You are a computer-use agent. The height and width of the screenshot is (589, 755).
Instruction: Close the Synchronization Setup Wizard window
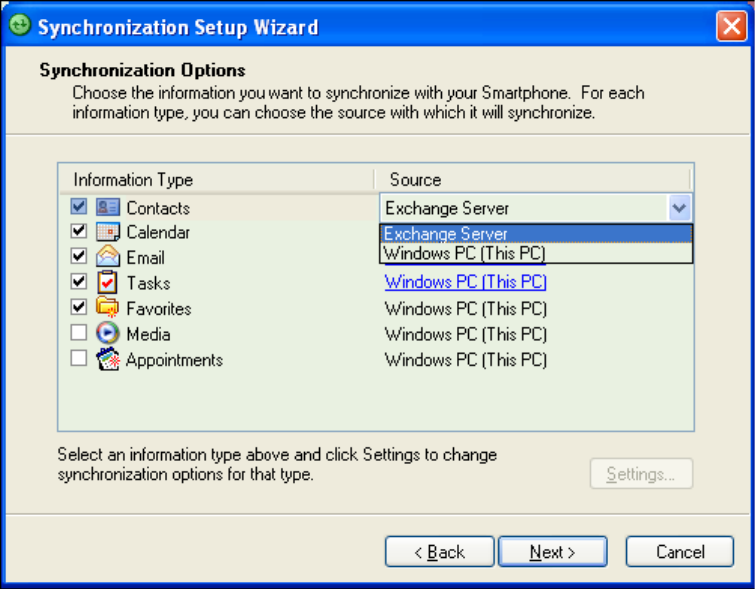pos(731,26)
